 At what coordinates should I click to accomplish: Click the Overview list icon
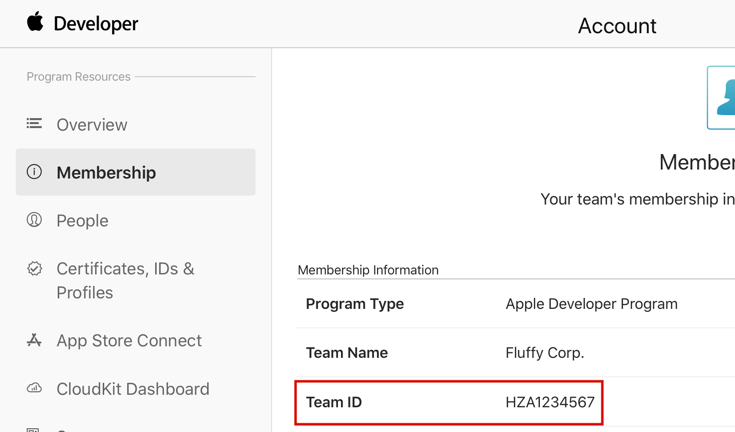[x=34, y=124]
